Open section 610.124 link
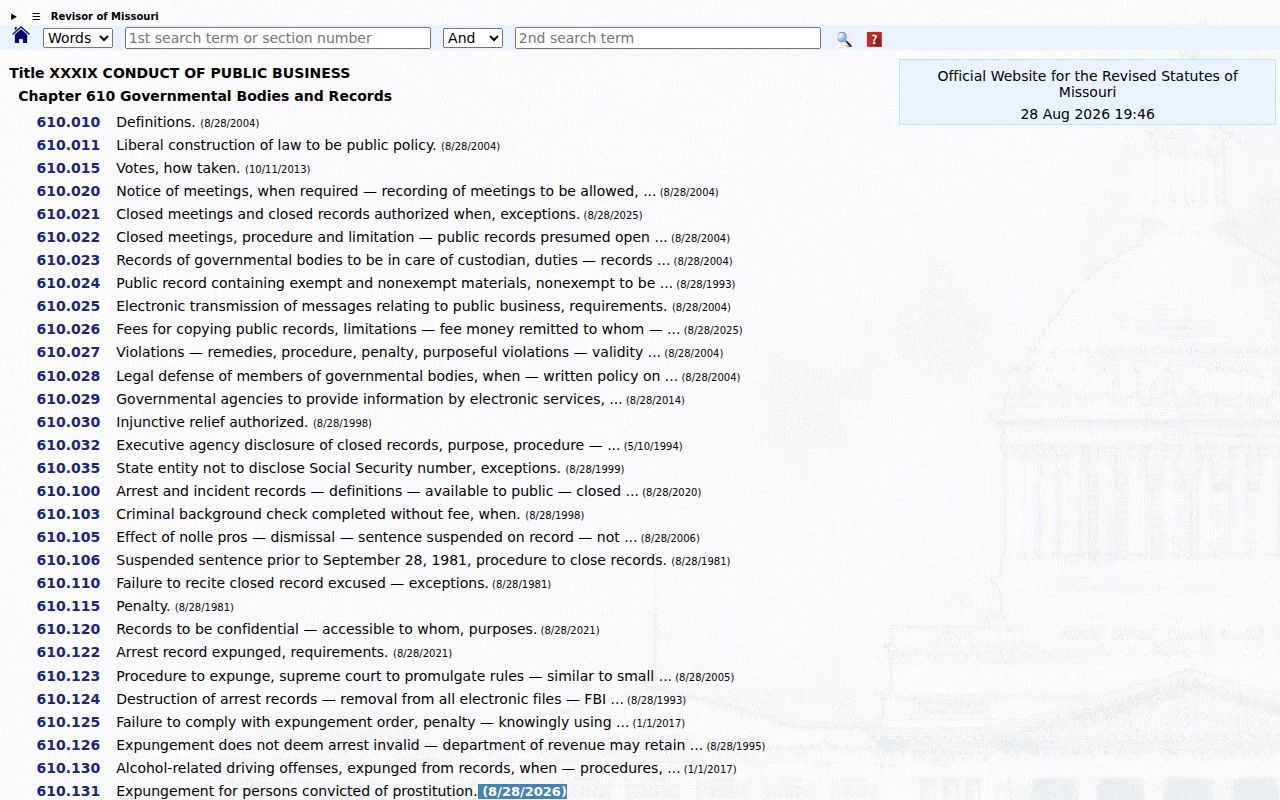This screenshot has width=1280, height=800. [69, 699]
